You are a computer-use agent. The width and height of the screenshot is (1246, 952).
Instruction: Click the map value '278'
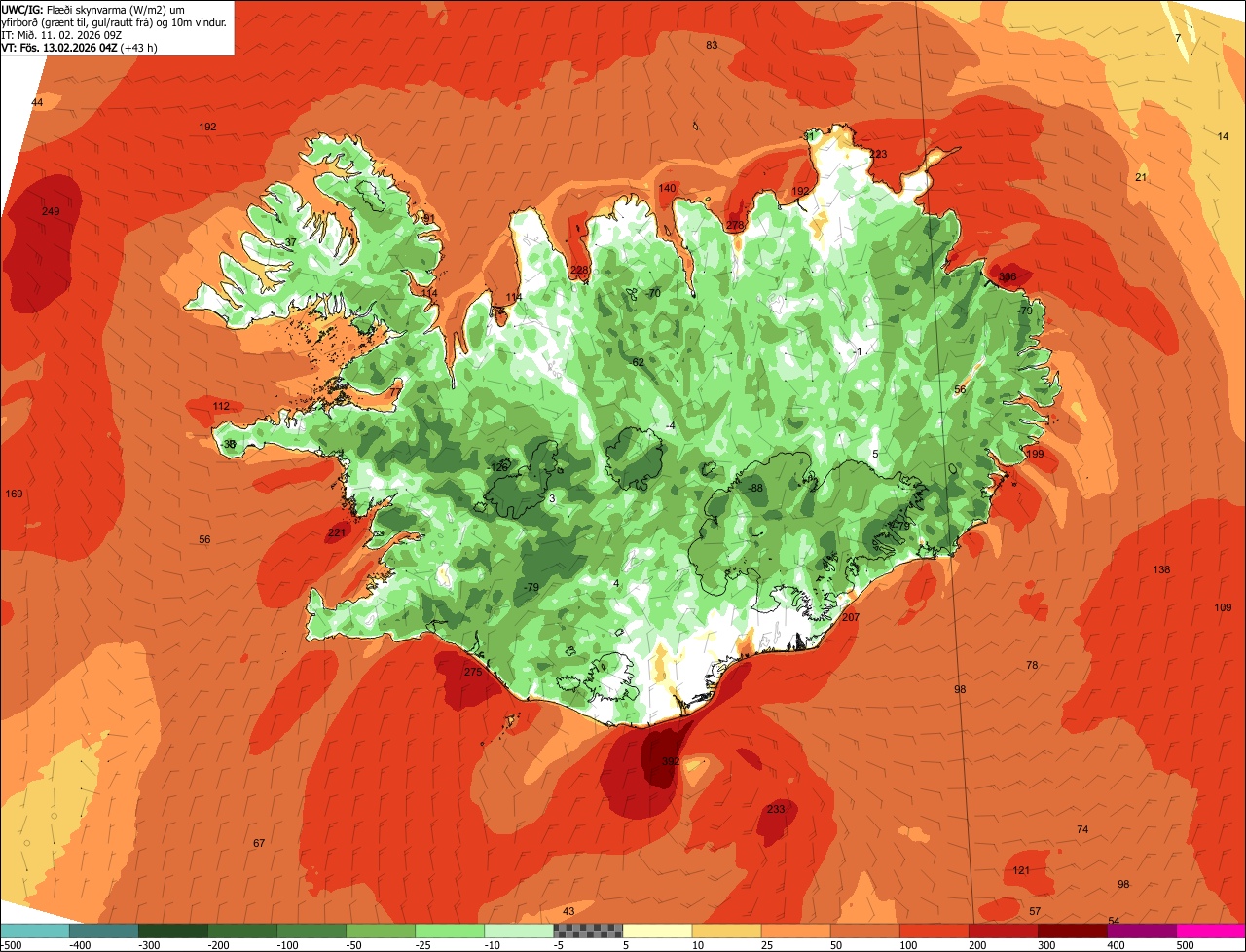735,226
